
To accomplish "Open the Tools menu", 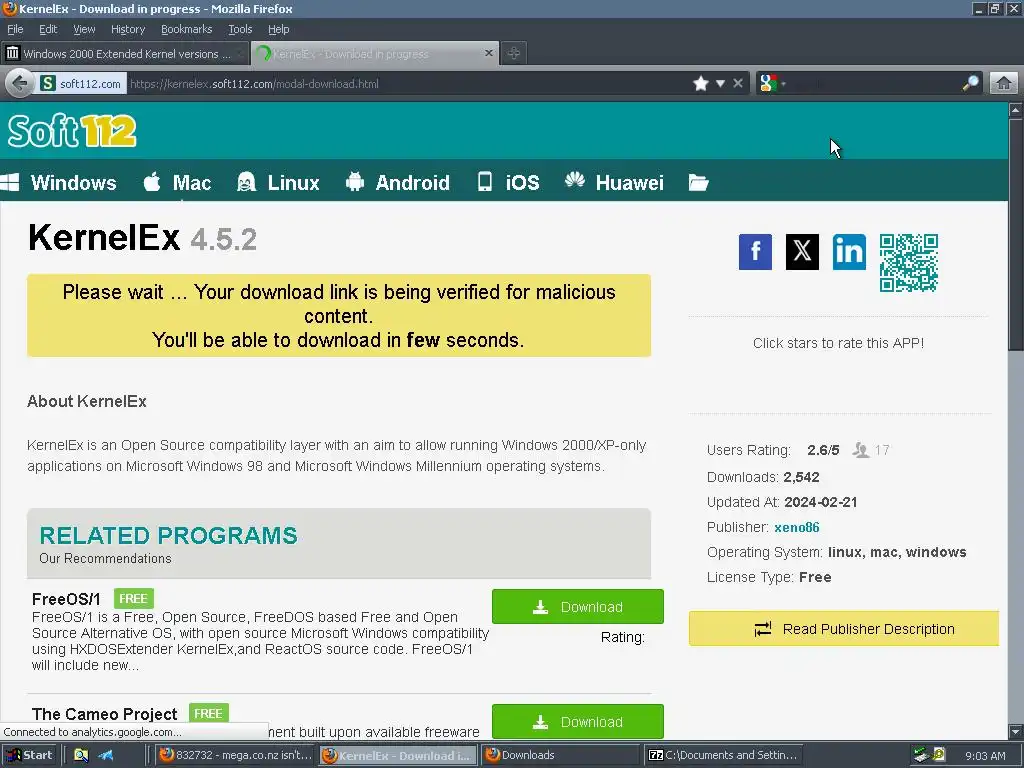I will point(240,29).
